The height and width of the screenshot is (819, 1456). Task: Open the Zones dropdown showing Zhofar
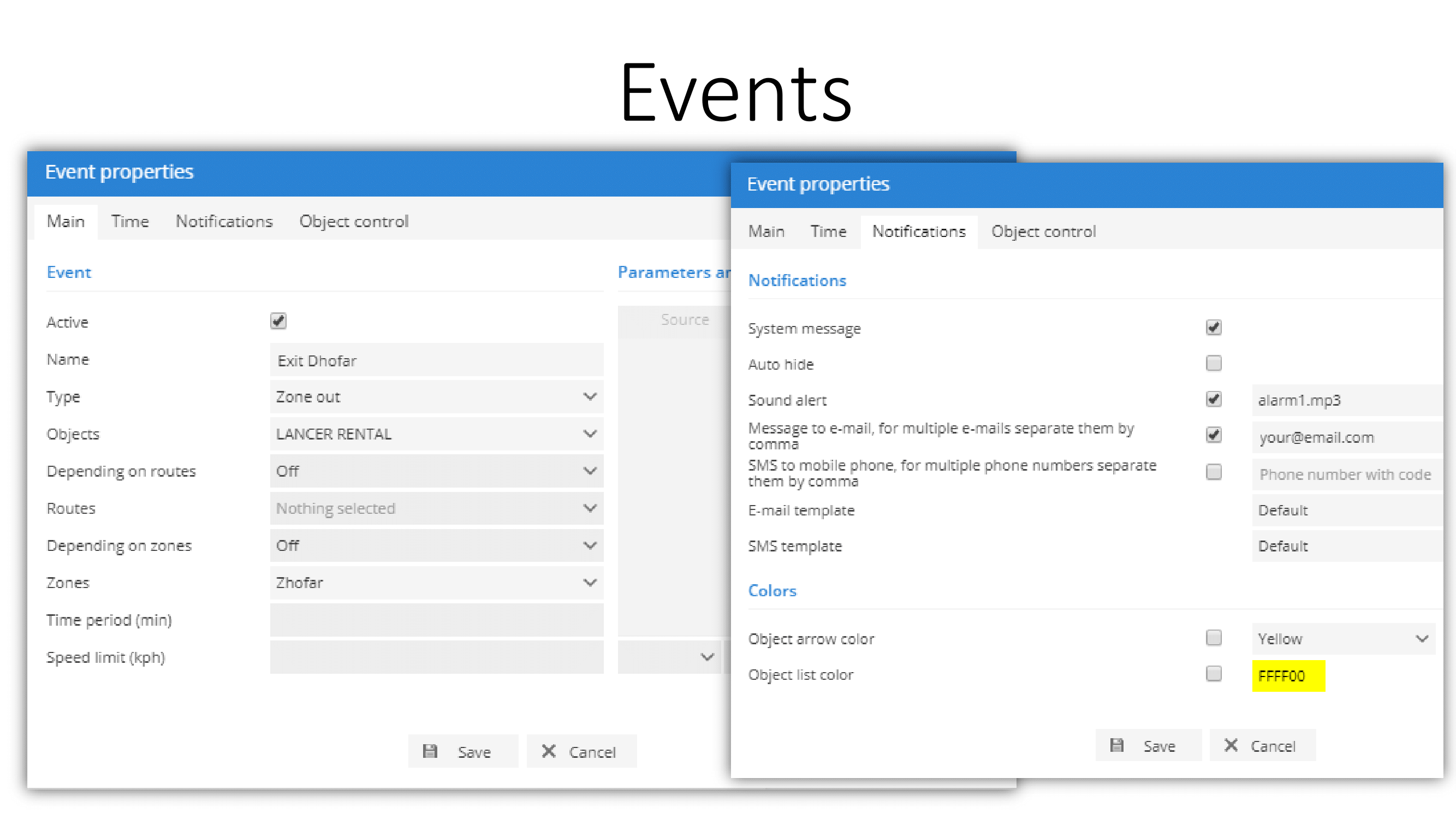coord(436,583)
